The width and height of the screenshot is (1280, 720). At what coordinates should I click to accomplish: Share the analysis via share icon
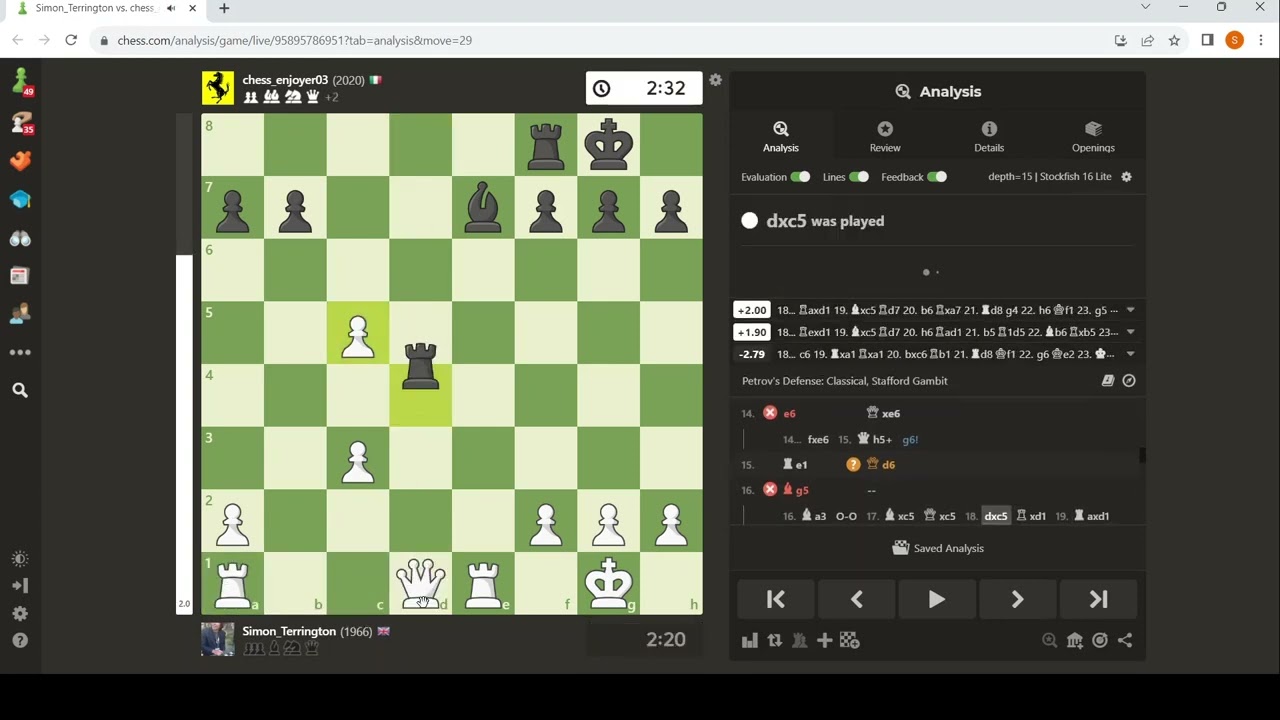tap(1125, 641)
